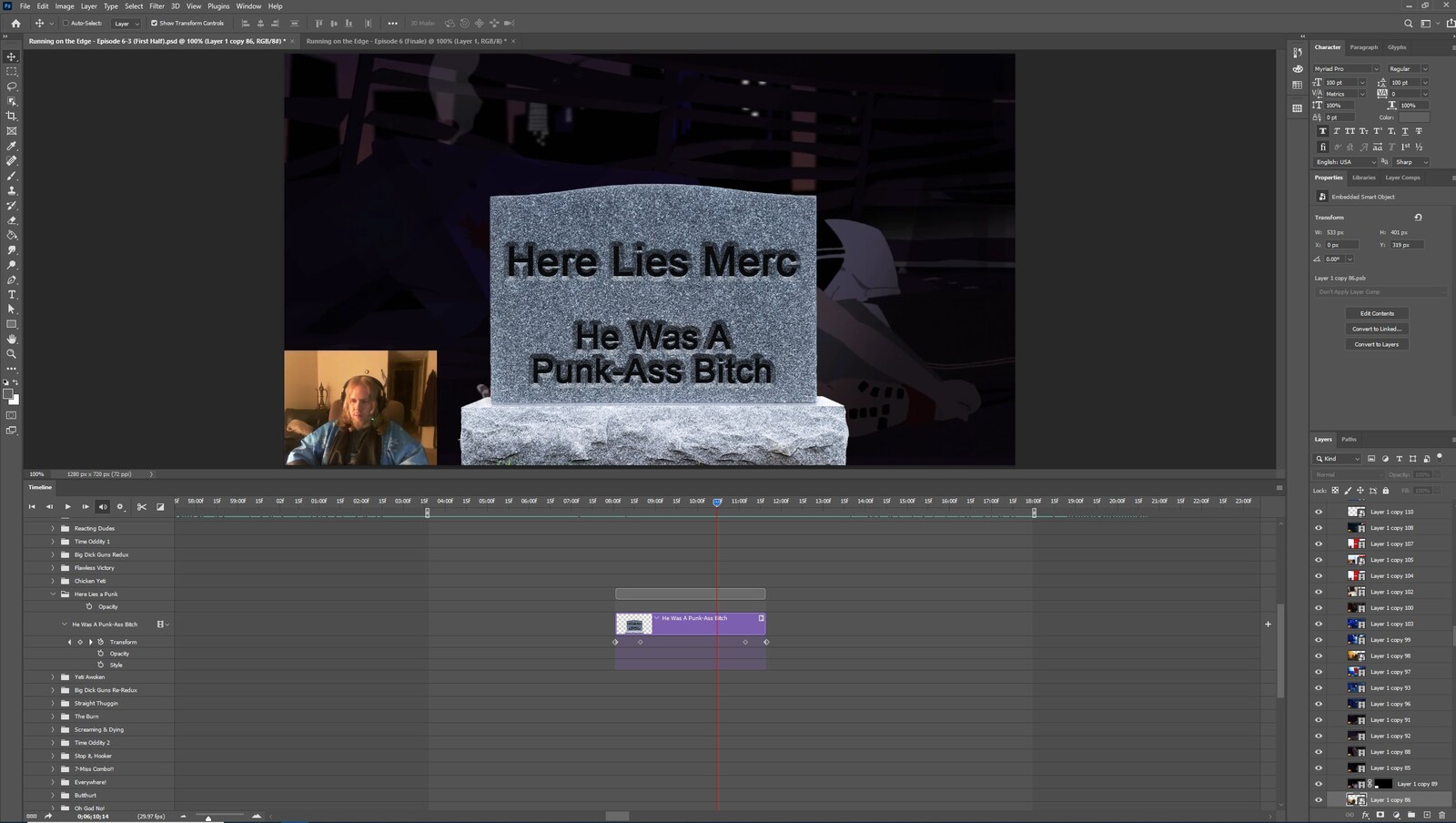
Task: Click Convert to Linked button
Action: [1377, 329]
